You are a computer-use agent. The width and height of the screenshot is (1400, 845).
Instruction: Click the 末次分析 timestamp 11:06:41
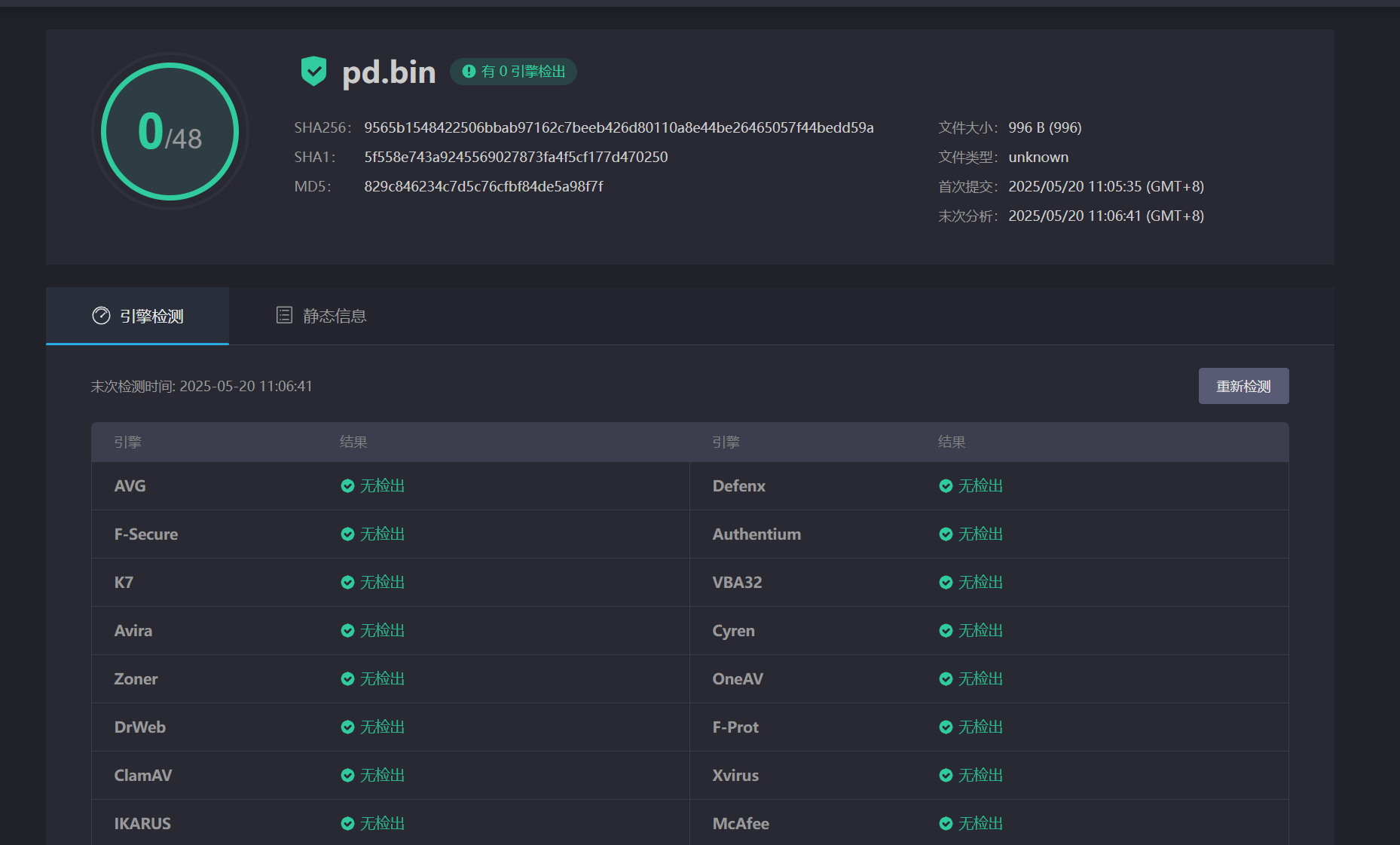pos(1106,216)
